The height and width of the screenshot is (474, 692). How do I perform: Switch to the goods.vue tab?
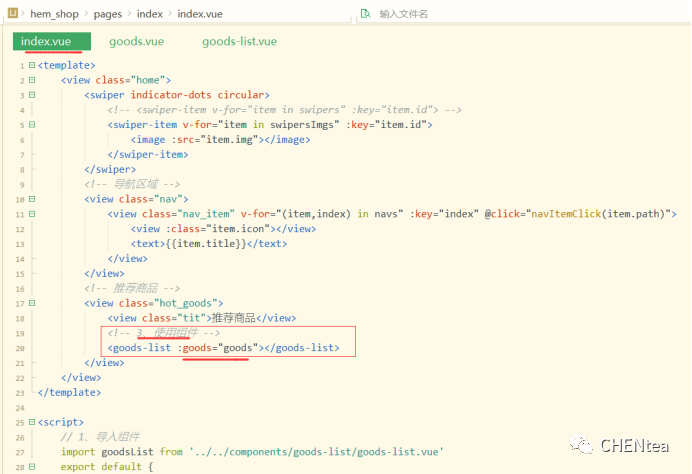[136, 42]
